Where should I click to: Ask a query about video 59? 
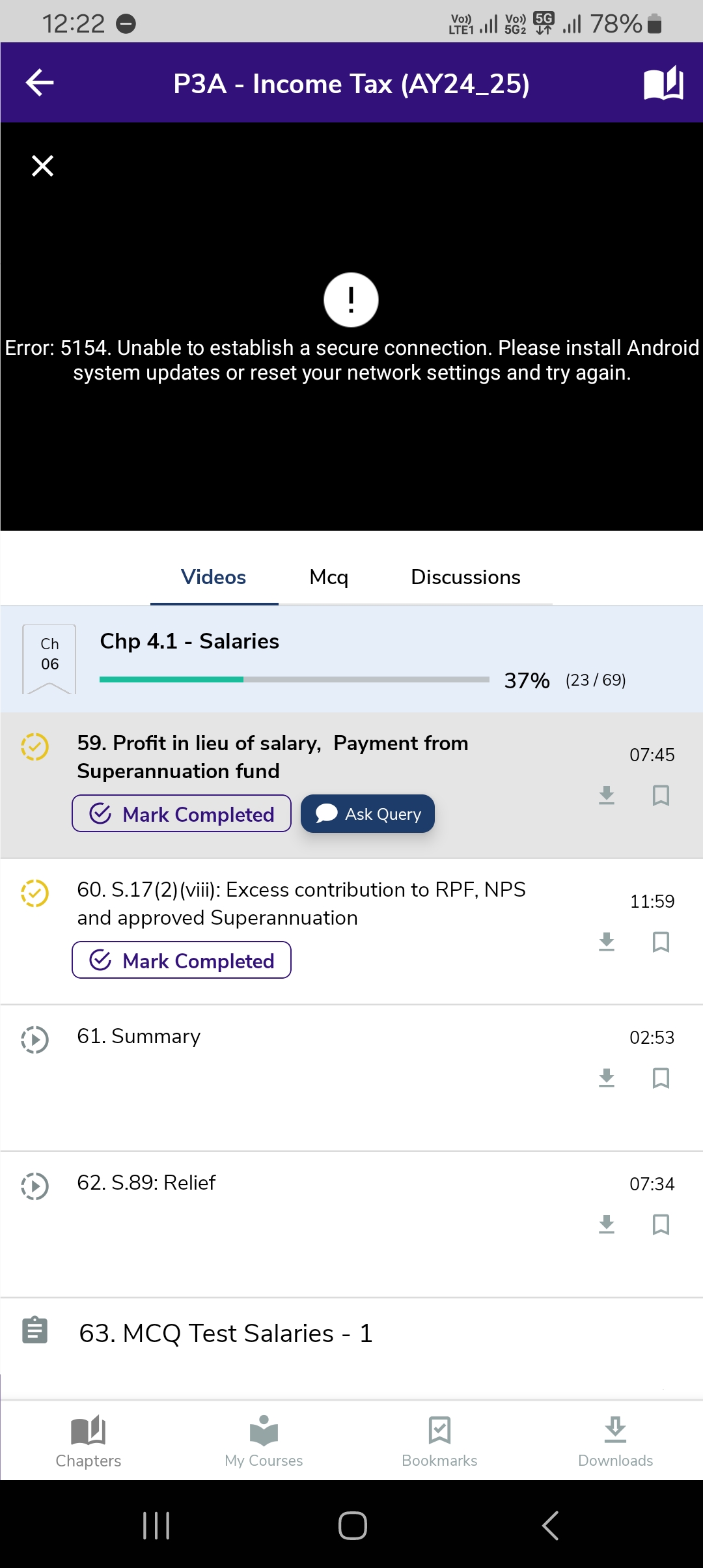368,813
